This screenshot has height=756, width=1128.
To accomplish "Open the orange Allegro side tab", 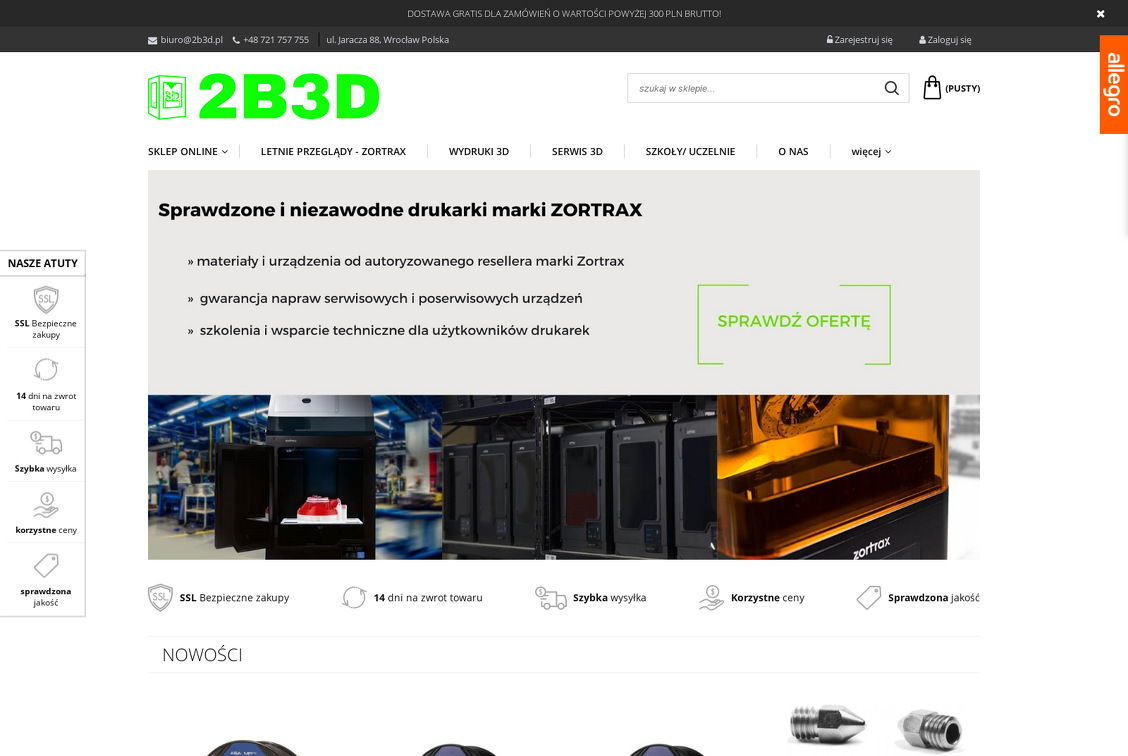I will (x=1114, y=85).
